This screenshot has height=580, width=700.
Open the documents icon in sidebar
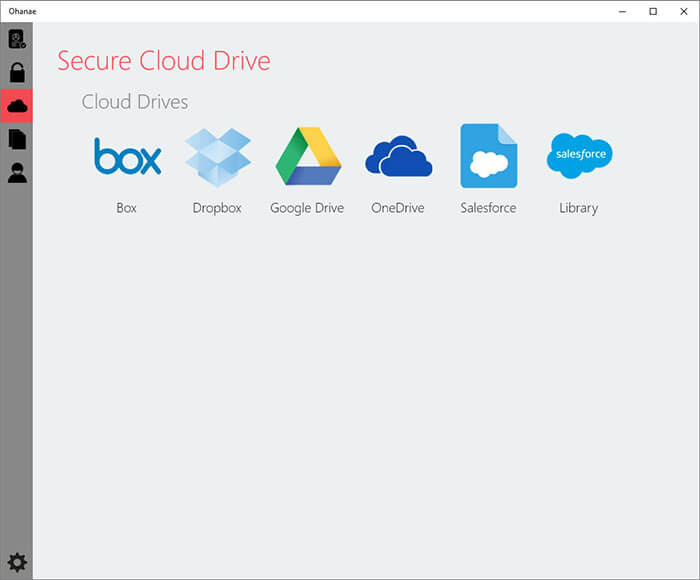17,139
